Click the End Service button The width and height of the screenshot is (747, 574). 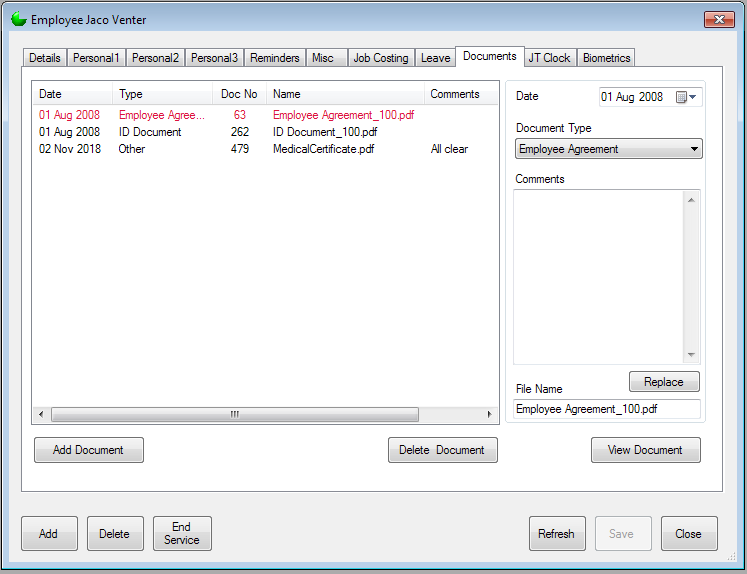coord(182,534)
